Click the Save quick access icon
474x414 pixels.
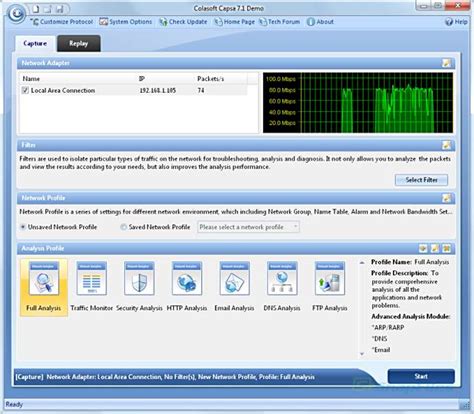pos(59,9)
